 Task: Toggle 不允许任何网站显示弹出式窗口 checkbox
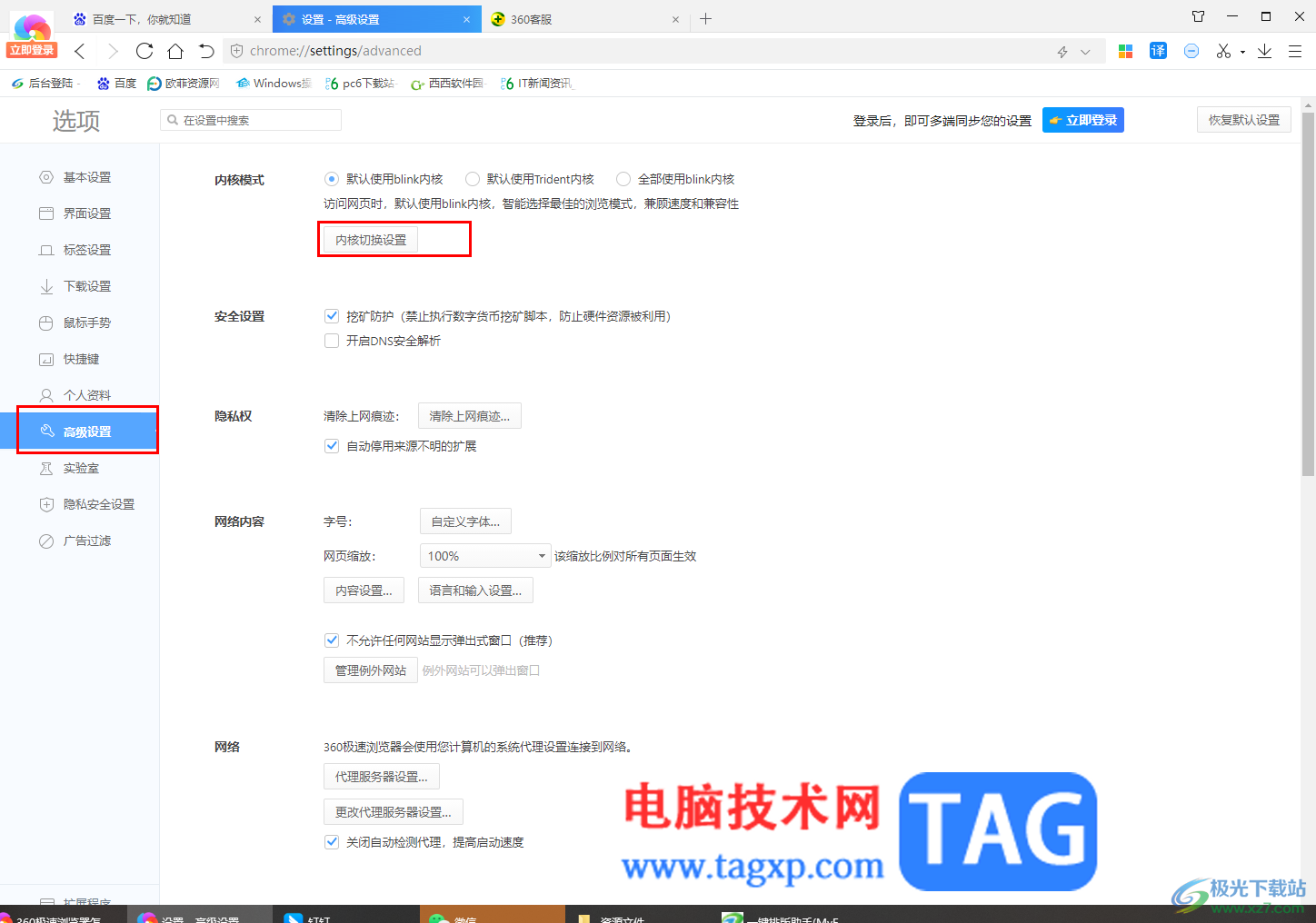point(332,640)
